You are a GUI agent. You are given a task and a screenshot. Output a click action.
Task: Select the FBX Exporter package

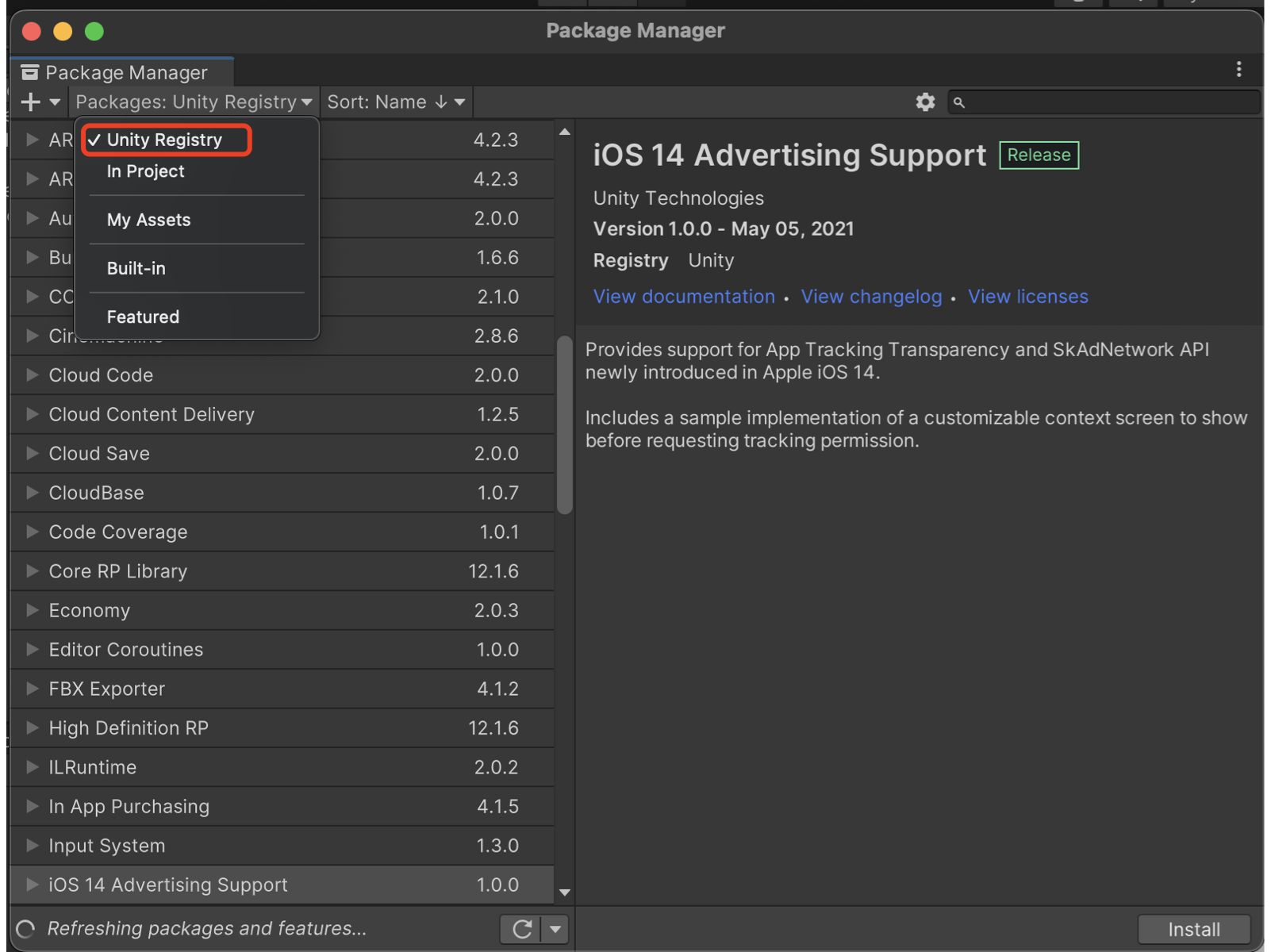pyautogui.click(x=282, y=689)
